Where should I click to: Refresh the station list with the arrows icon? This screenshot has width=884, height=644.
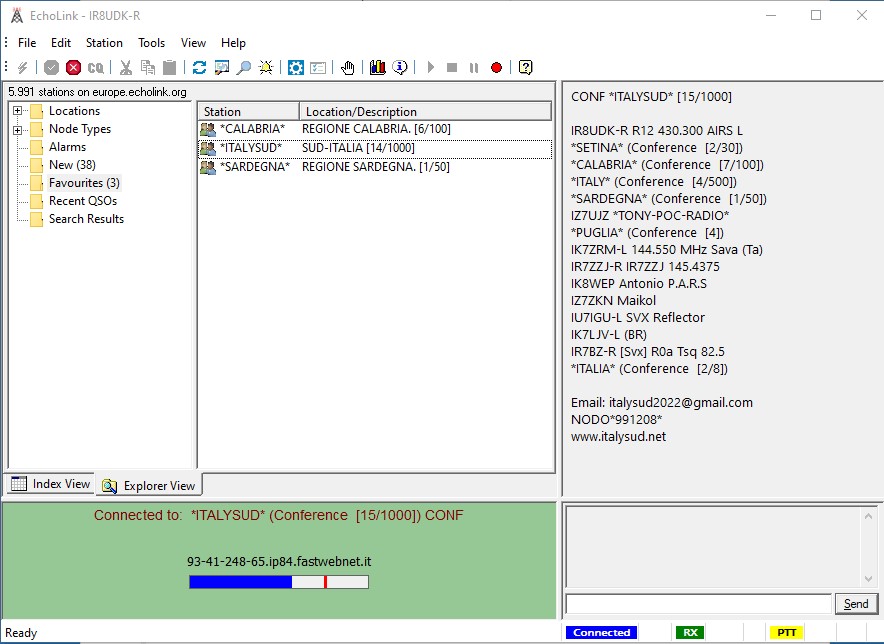click(199, 68)
